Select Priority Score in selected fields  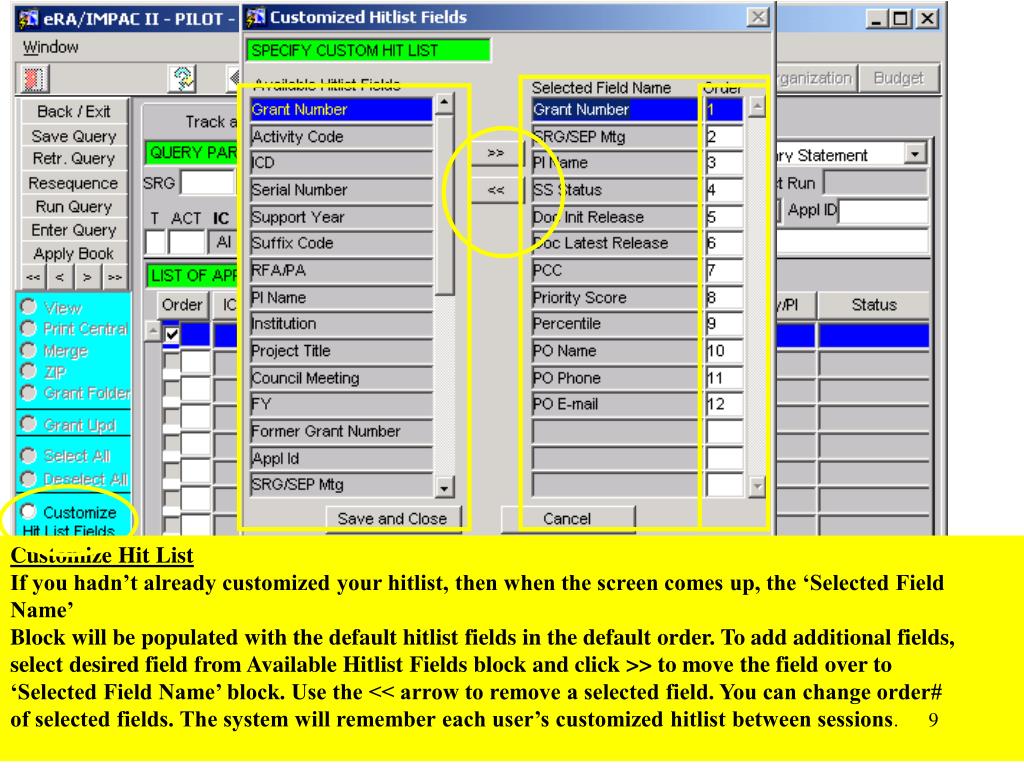click(614, 297)
